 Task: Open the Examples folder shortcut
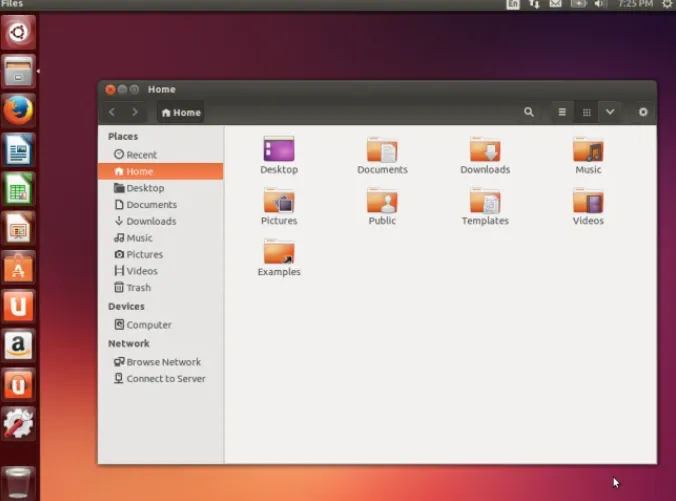279,253
